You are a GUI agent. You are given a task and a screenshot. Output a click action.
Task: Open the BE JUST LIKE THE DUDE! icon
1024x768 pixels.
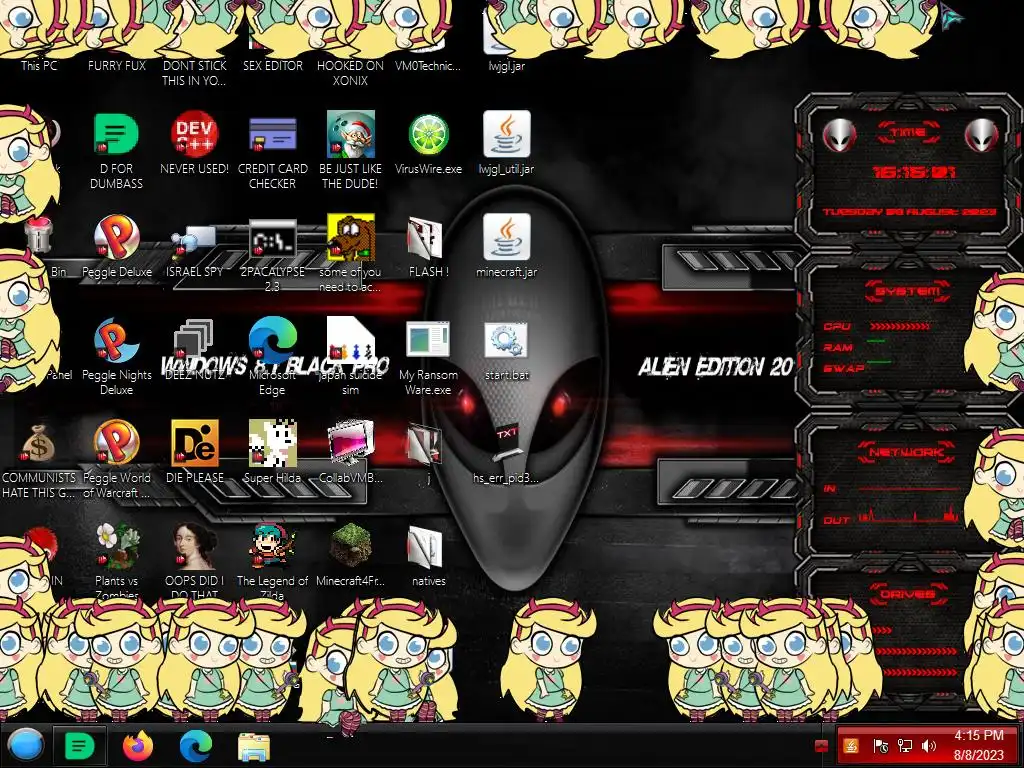[351, 135]
